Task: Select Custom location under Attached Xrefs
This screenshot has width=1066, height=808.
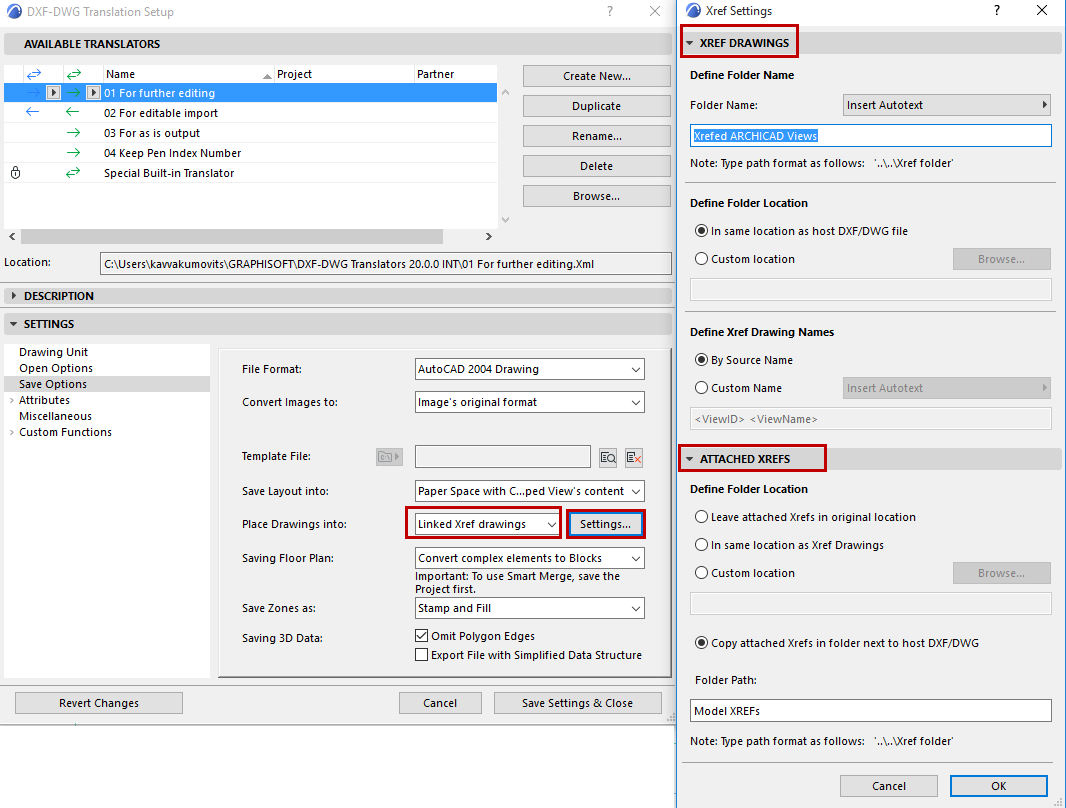Action: click(x=701, y=573)
